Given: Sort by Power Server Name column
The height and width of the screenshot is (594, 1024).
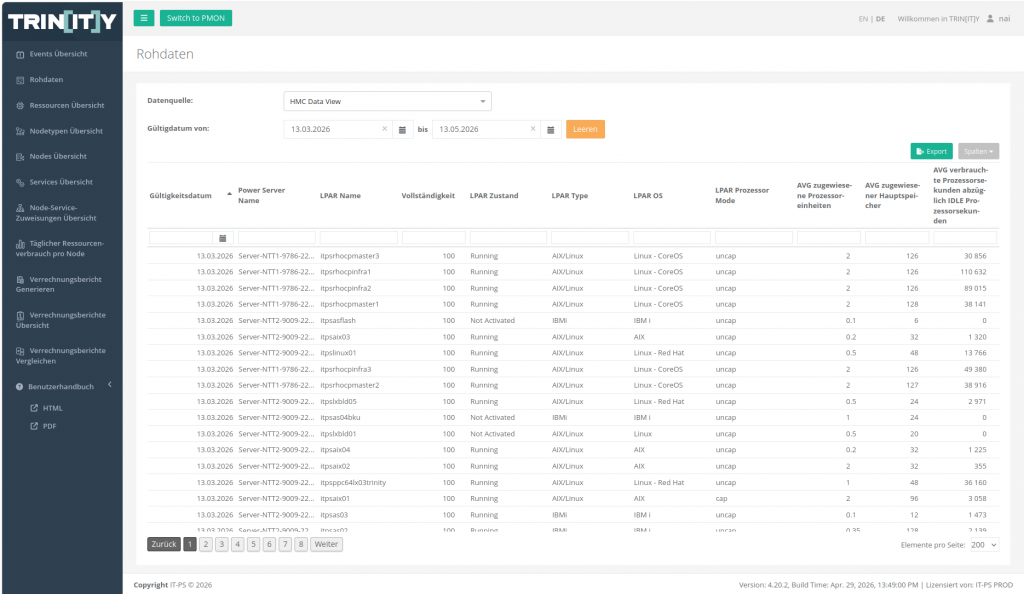Looking at the screenshot, I should (x=261, y=196).
